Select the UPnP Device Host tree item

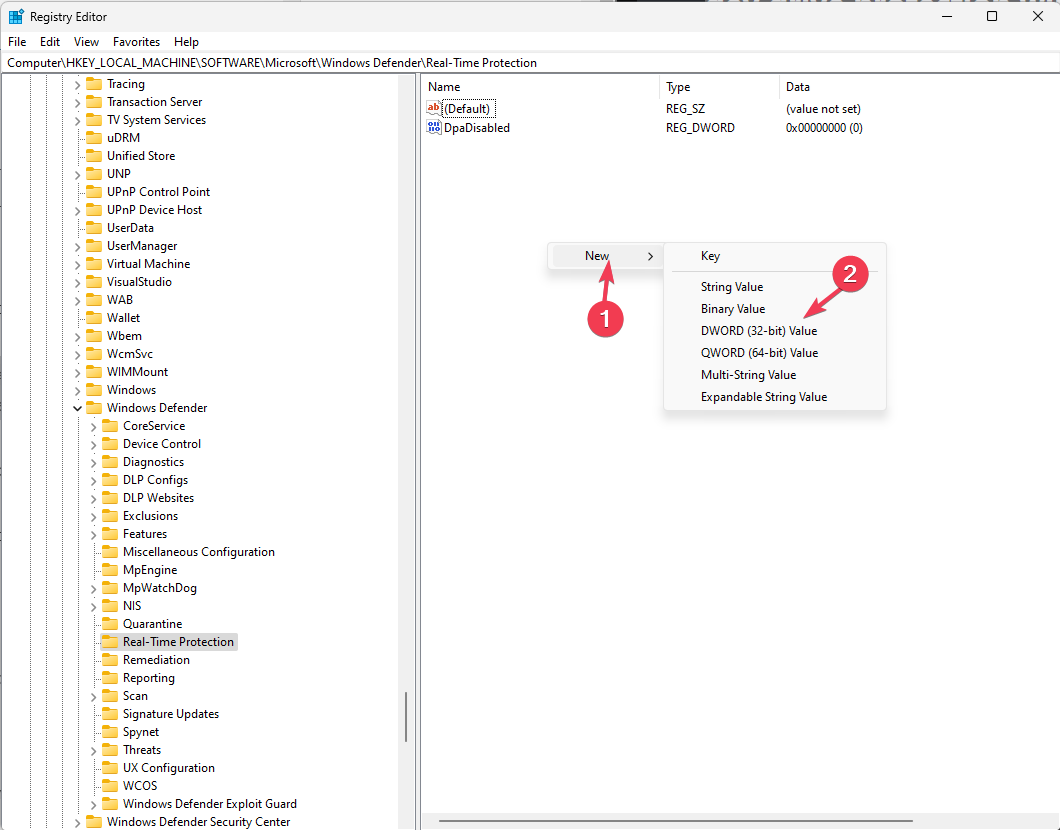tap(154, 210)
